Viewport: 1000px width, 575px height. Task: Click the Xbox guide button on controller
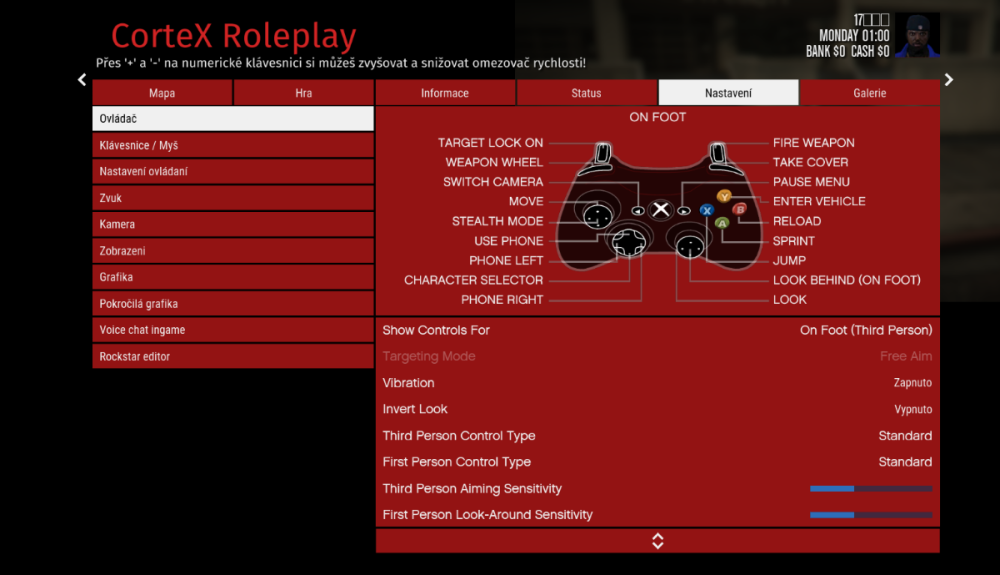tap(660, 210)
